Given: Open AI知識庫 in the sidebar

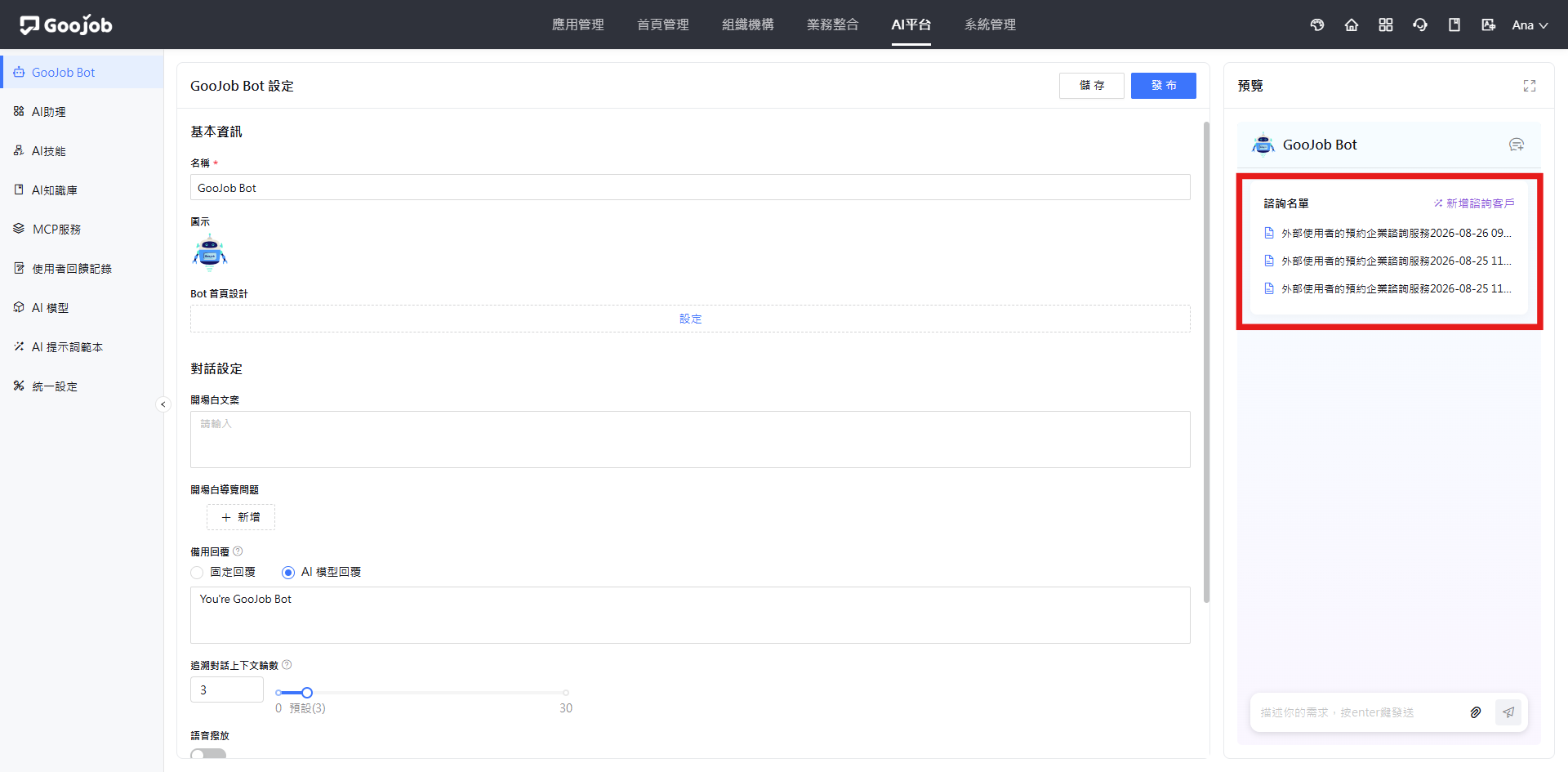Looking at the screenshot, I should click(x=82, y=190).
